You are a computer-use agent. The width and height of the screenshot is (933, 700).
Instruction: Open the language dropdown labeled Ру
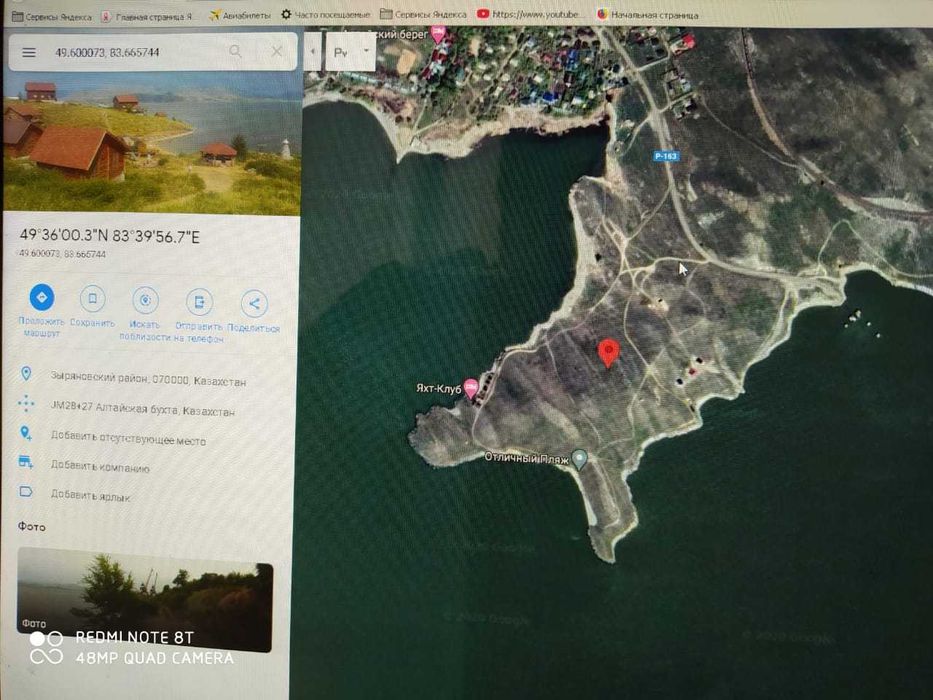[350, 52]
